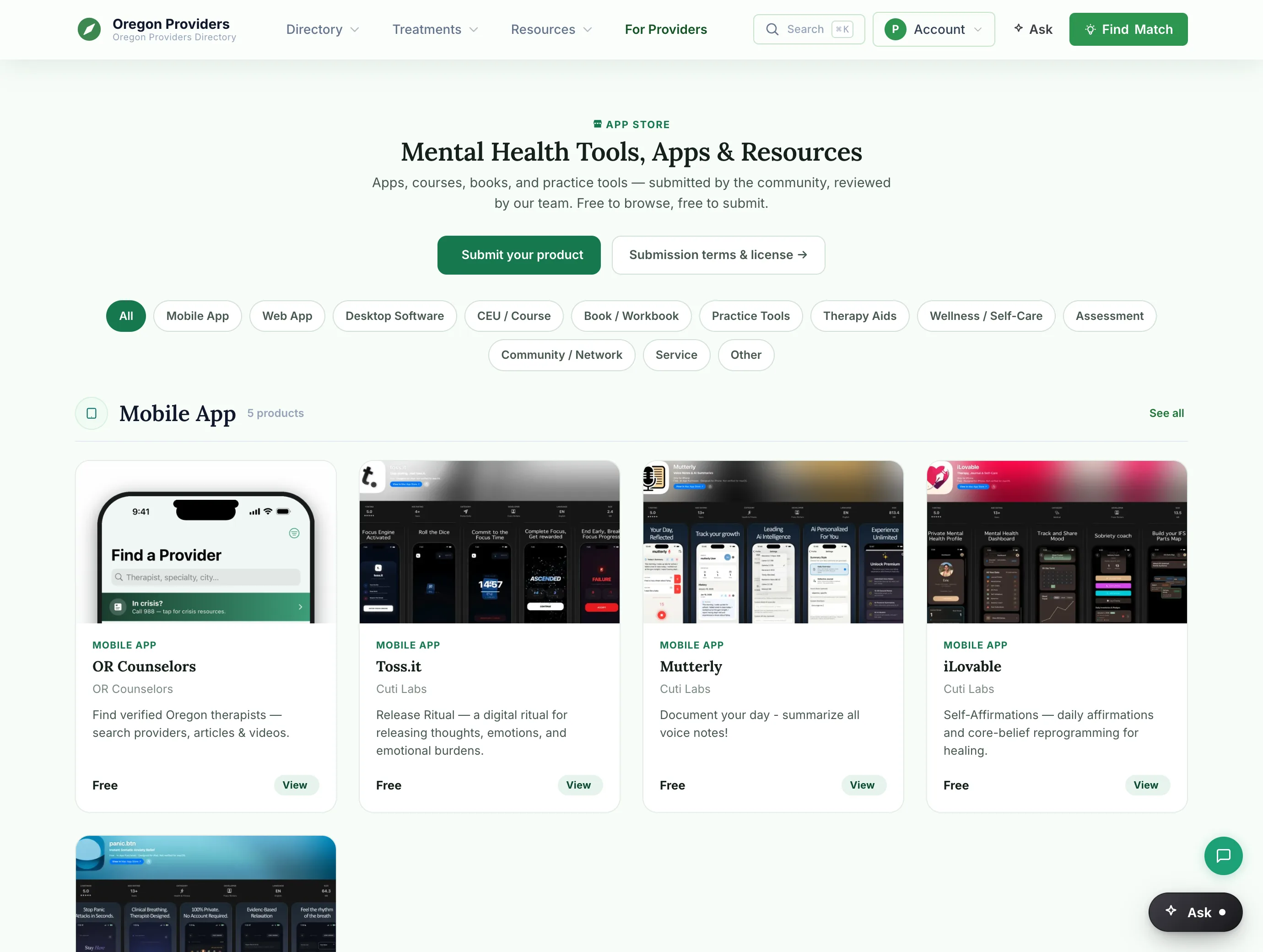This screenshot has width=1263, height=952.
Task: Click the green P account avatar
Action: click(x=895, y=29)
